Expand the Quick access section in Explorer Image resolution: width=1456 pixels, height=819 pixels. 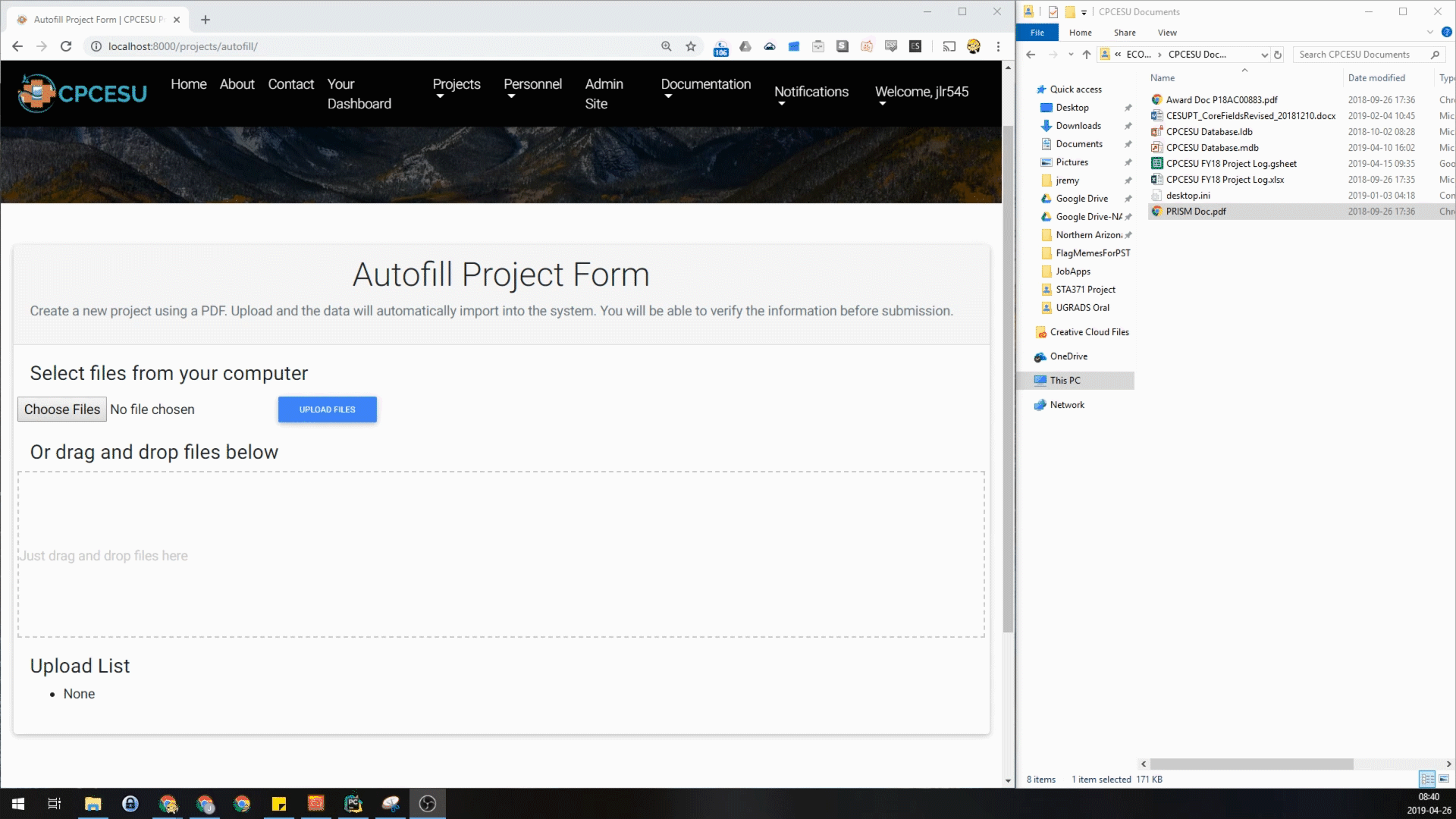pos(1028,89)
